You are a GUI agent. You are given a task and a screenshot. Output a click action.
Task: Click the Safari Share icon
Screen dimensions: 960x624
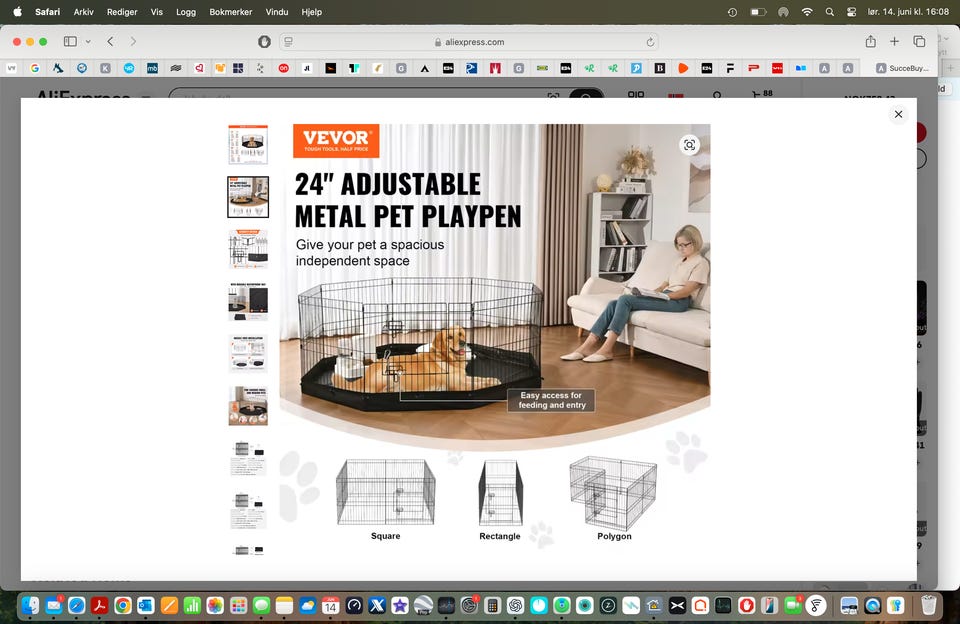(871, 42)
